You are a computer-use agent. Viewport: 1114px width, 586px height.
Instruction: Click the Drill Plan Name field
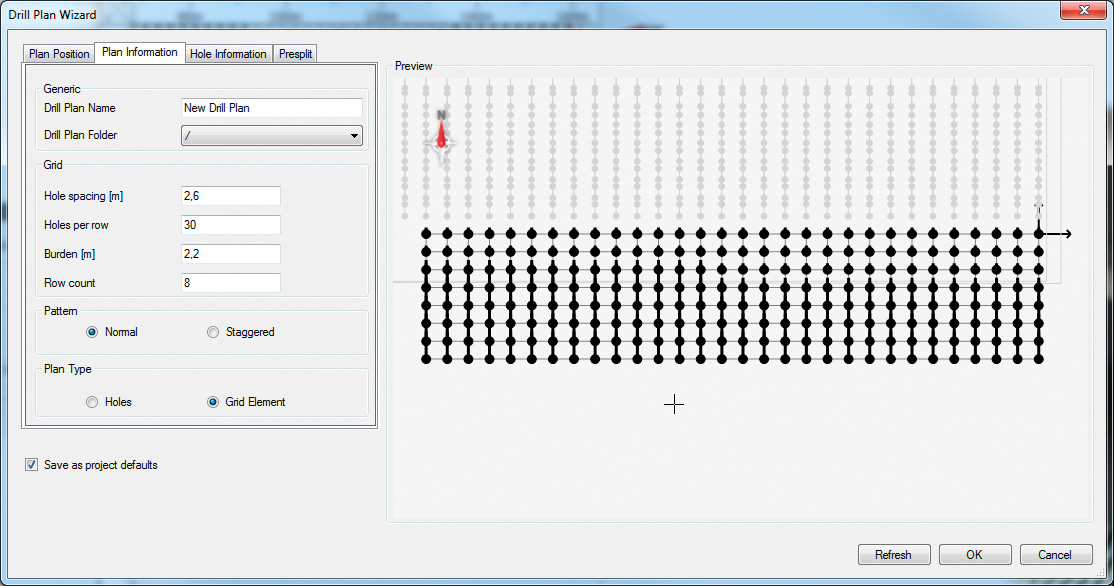click(271, 107)
